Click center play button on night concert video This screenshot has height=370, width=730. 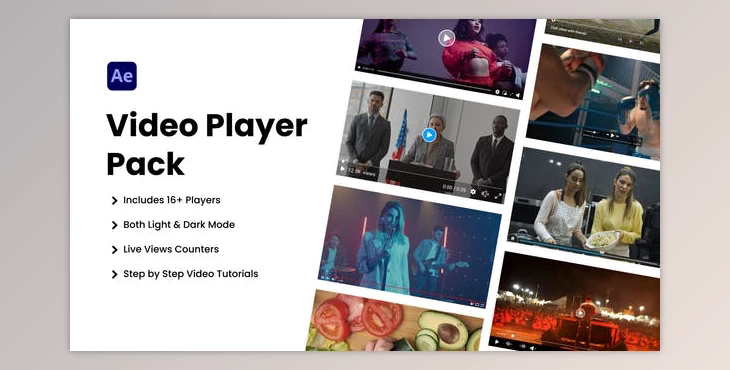[580, 313]
